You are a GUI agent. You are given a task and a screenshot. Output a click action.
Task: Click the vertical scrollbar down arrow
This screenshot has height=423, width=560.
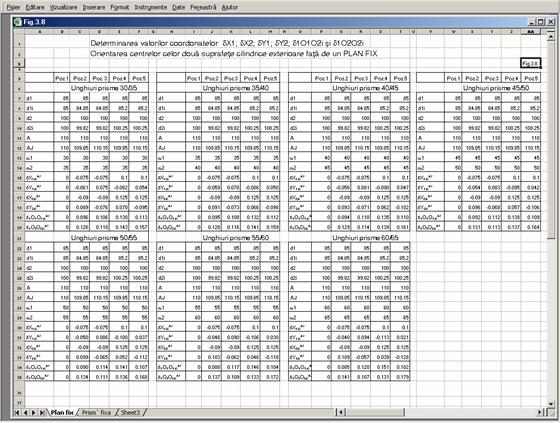click(x=551, y=404)
